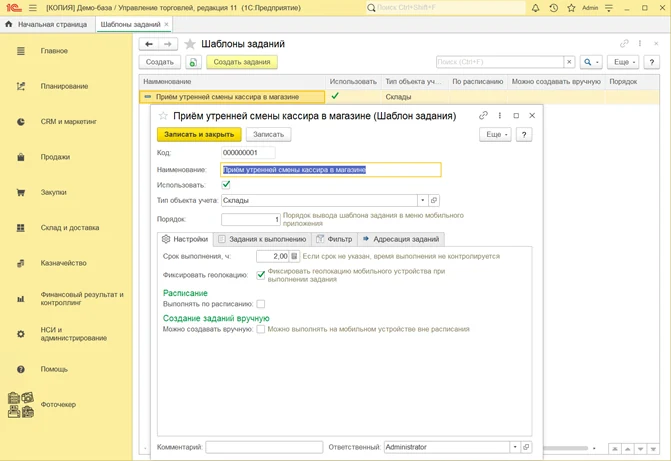Expand Тип объекта учета dropdown
The image size is (671, 461).
click(422, 200)
